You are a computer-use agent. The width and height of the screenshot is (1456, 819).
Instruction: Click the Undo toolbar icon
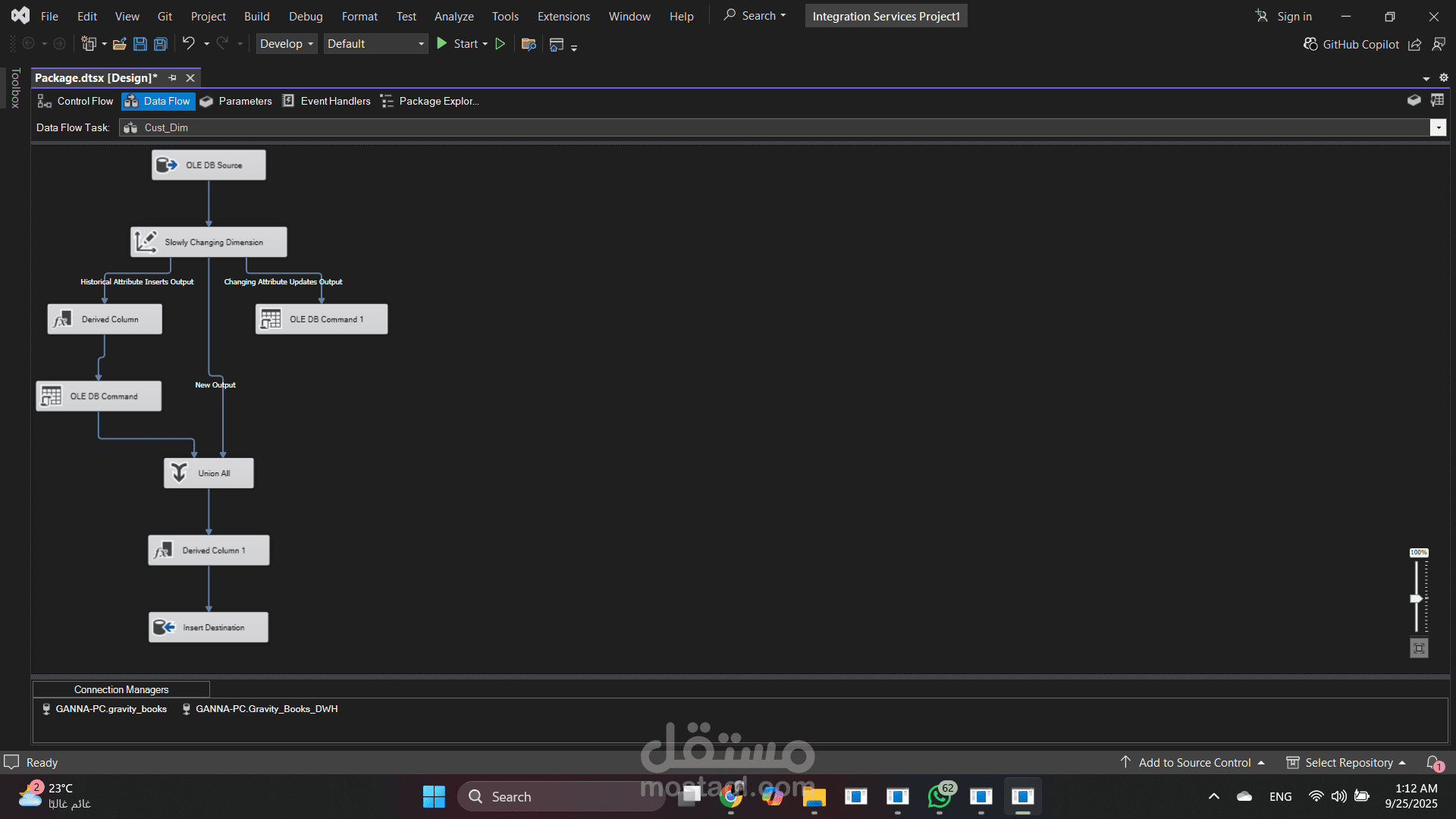pyautogui.click(x=188, y=44)
